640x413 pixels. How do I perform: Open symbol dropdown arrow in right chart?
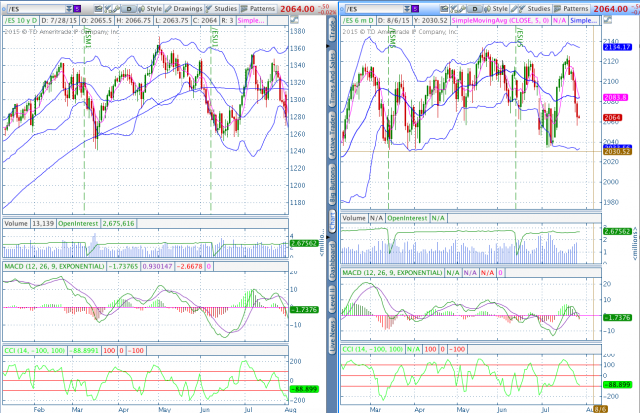407,9
